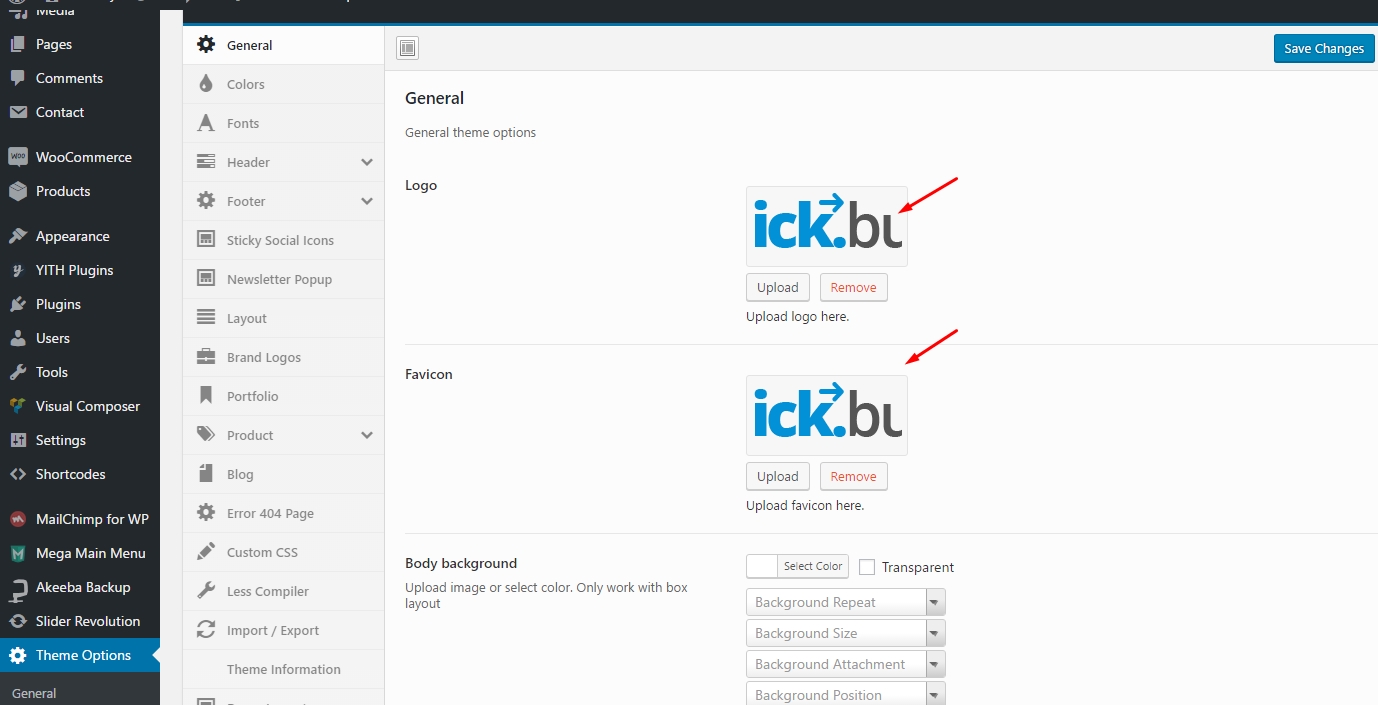This screenshot has height=705, width=1378.
Task: Open the Newsletter Popup section
Action: (x=284, y=279)
